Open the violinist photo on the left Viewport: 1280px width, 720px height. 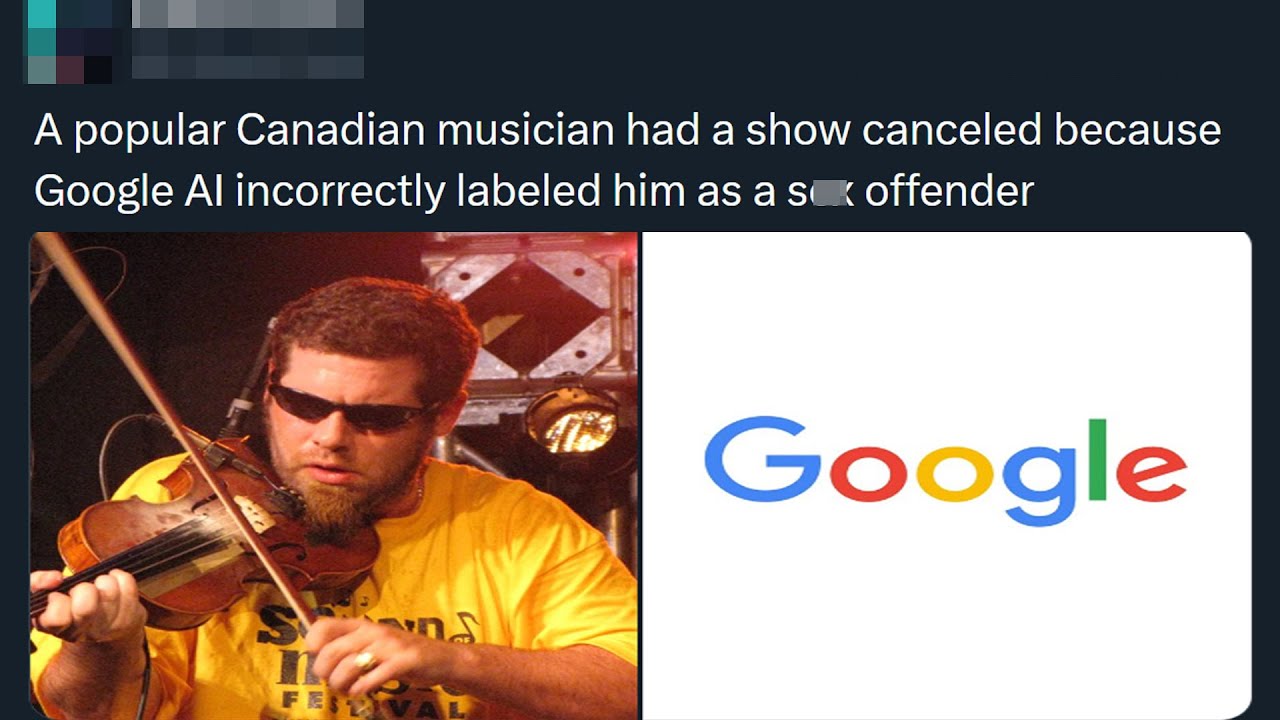click(x=334, y=476)
